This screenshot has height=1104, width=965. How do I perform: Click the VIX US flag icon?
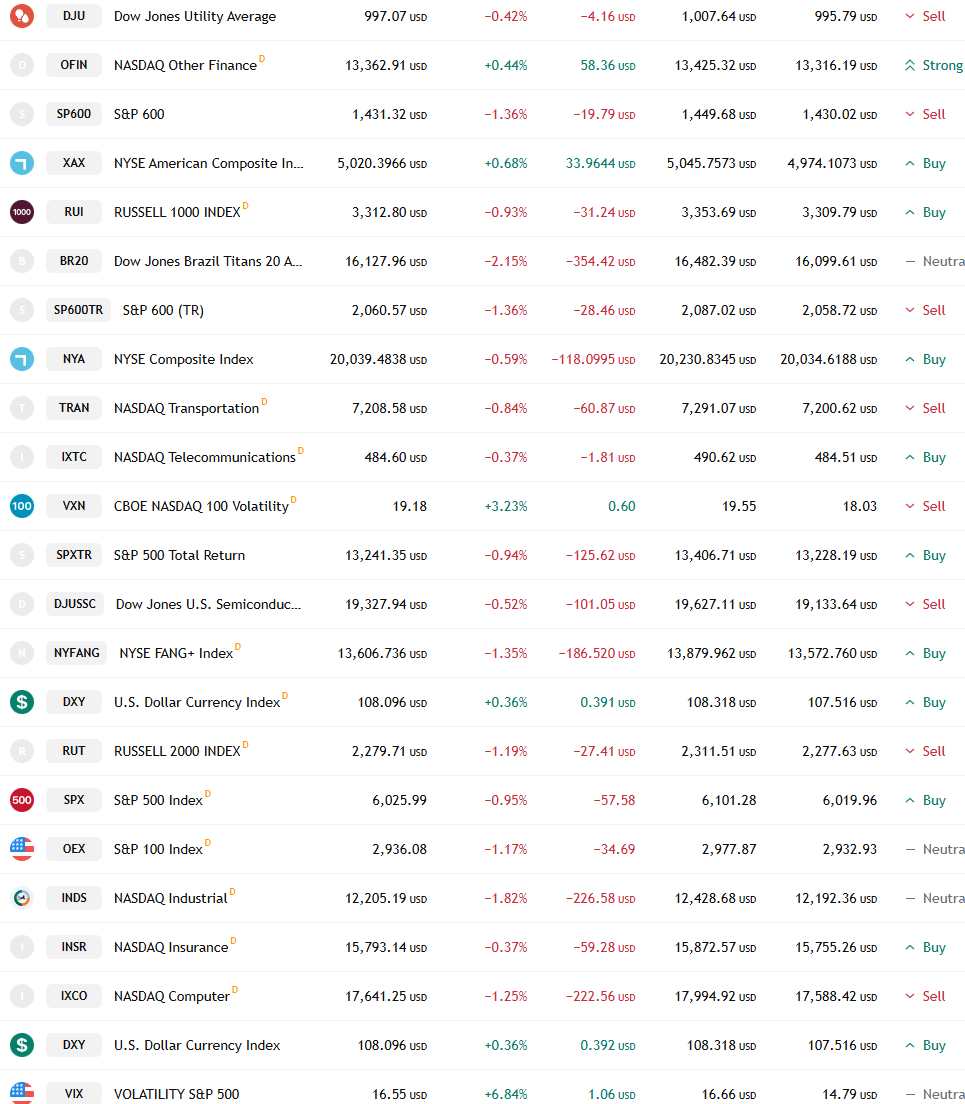click(22, 1093)
